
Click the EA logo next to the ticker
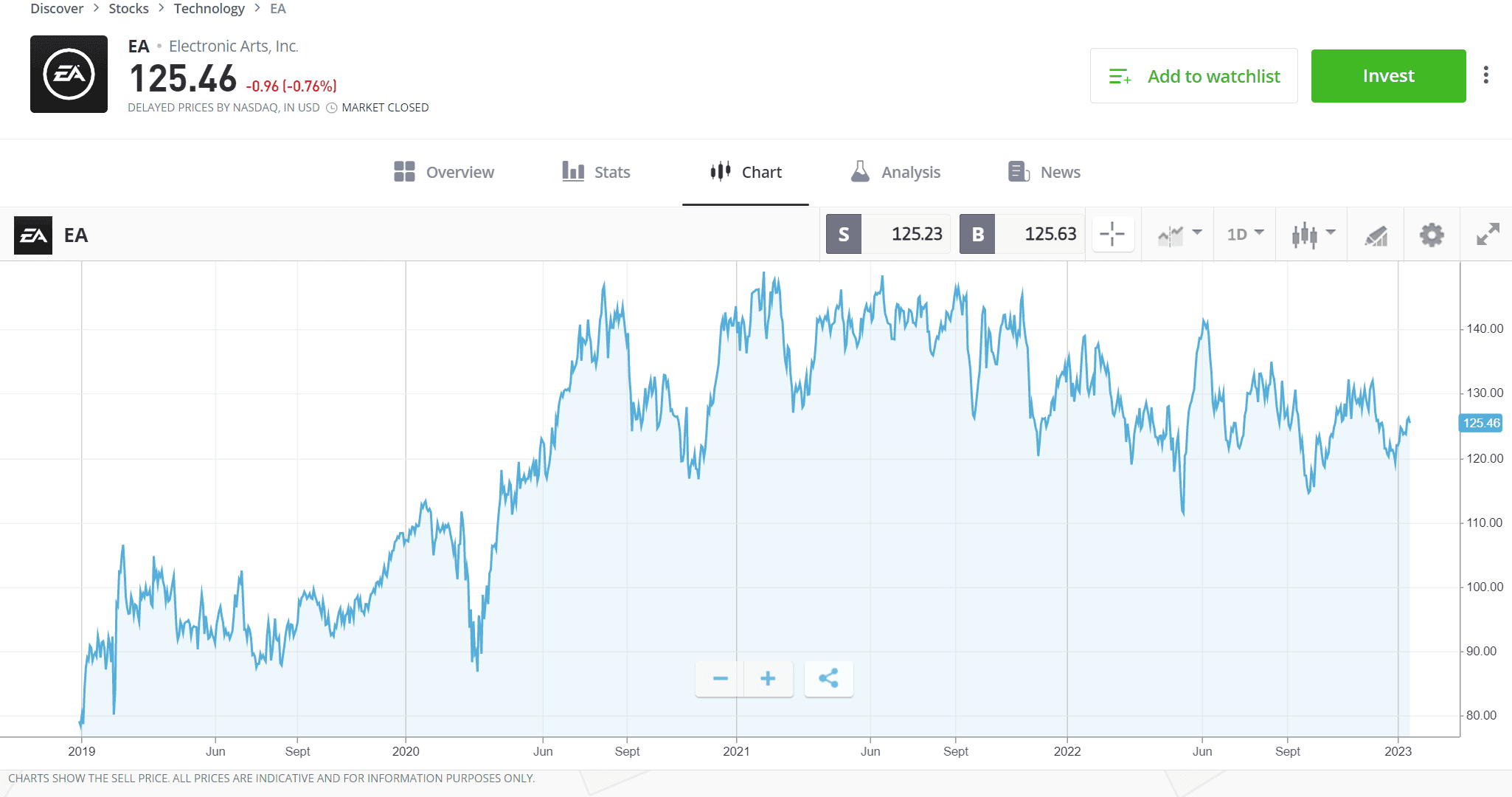tap(69, 74)
